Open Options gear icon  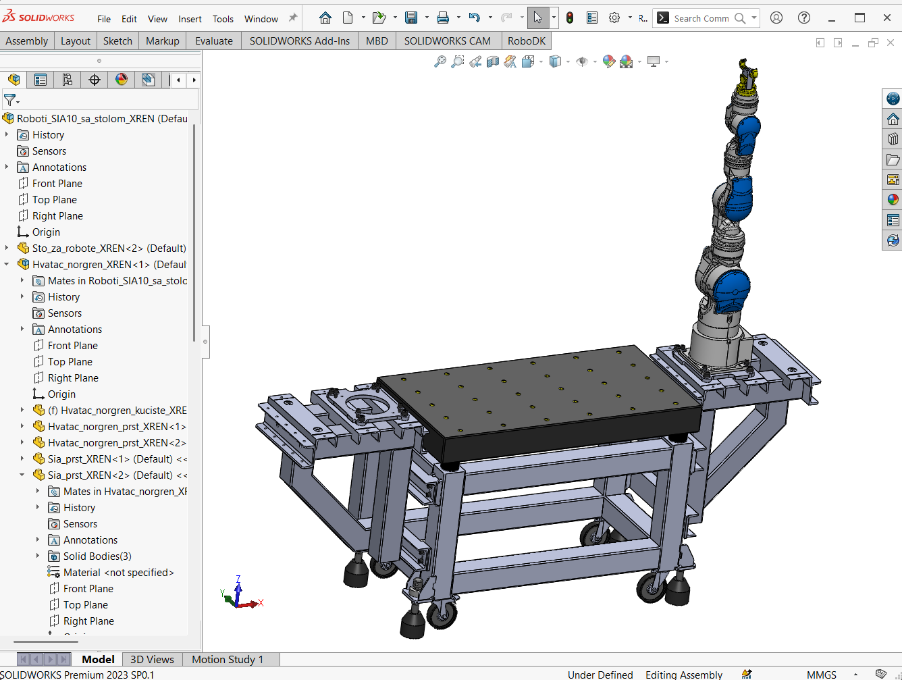point(614,18)
